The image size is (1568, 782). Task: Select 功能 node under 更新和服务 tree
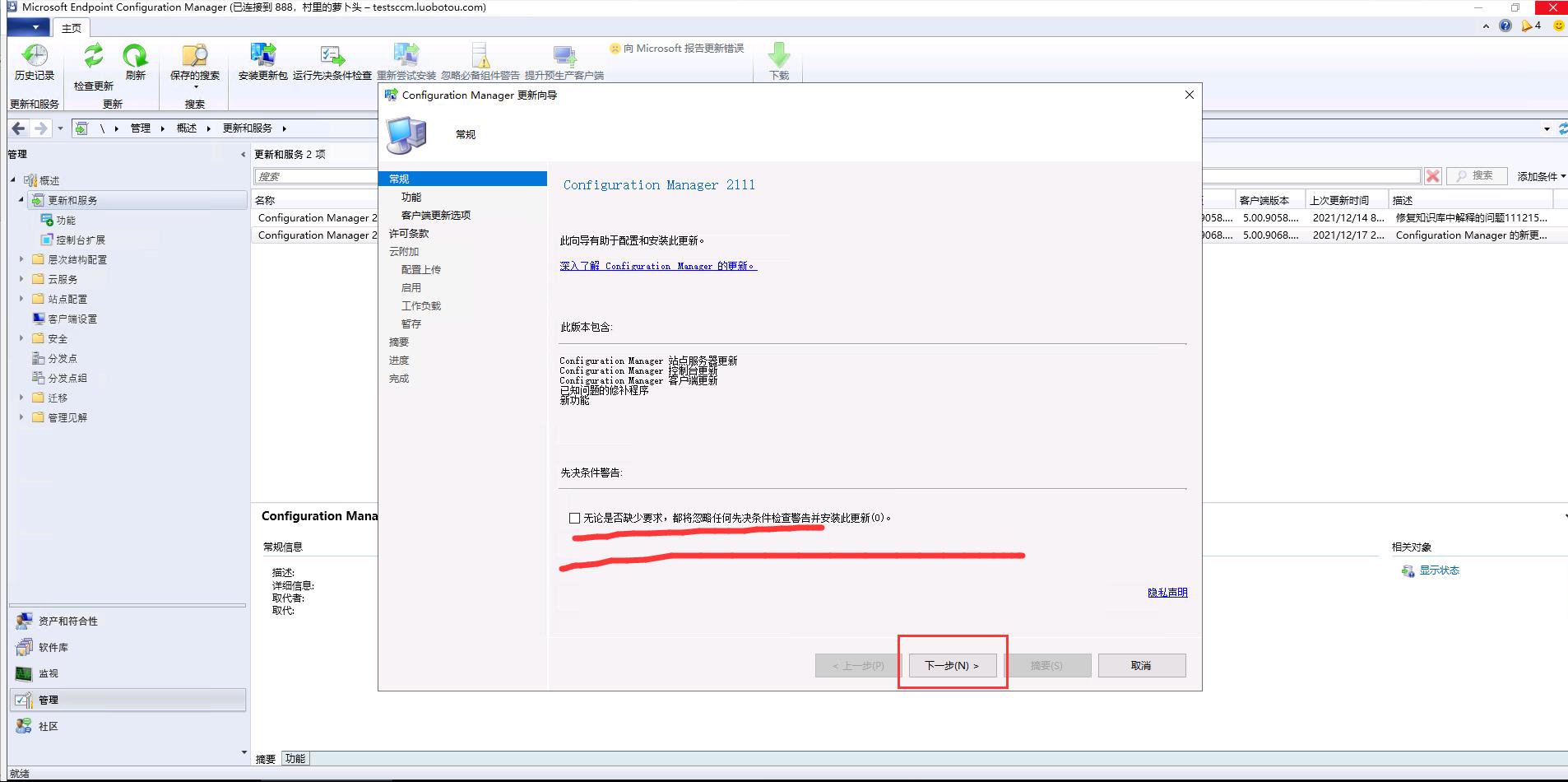[x=65, y=220]
